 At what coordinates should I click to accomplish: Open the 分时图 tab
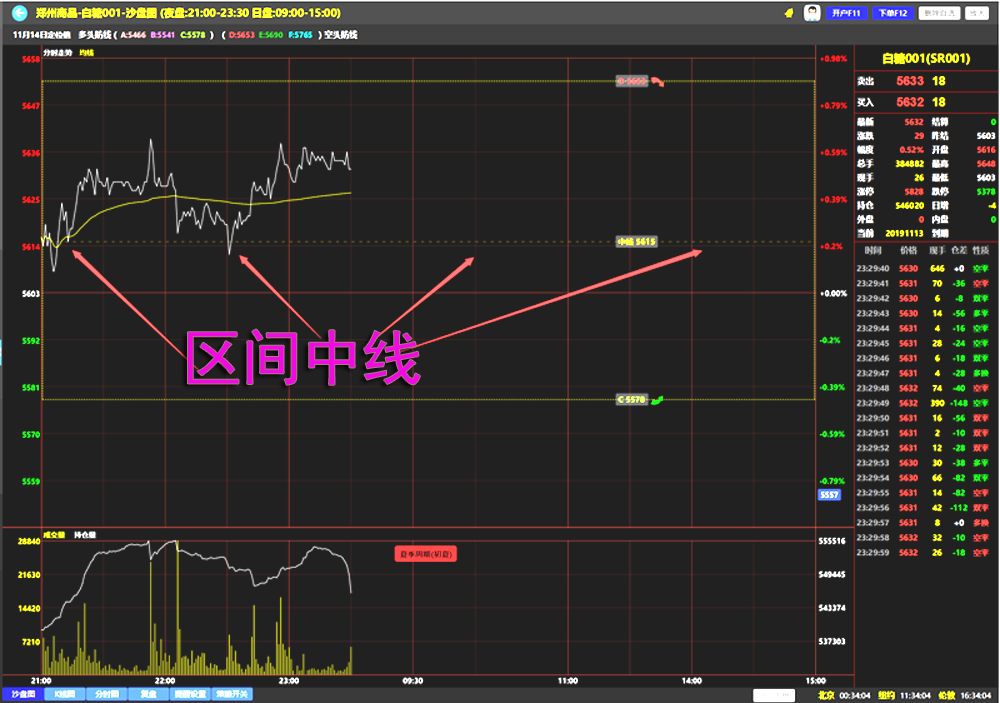pyautogui.click(x=106, y=694)
